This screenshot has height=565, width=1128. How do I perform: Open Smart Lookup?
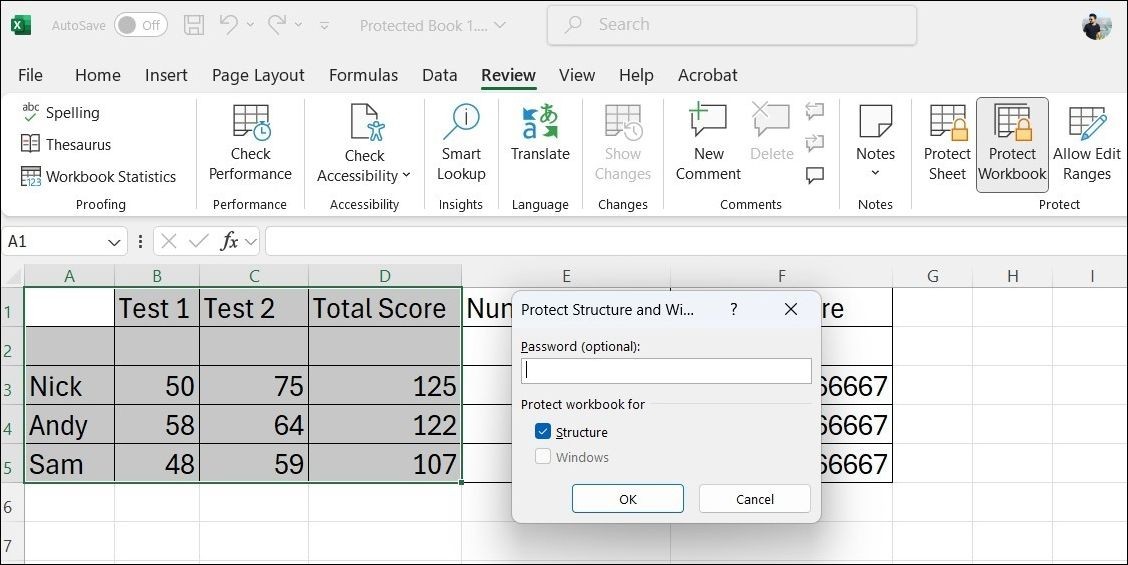[x=461, y=143]
